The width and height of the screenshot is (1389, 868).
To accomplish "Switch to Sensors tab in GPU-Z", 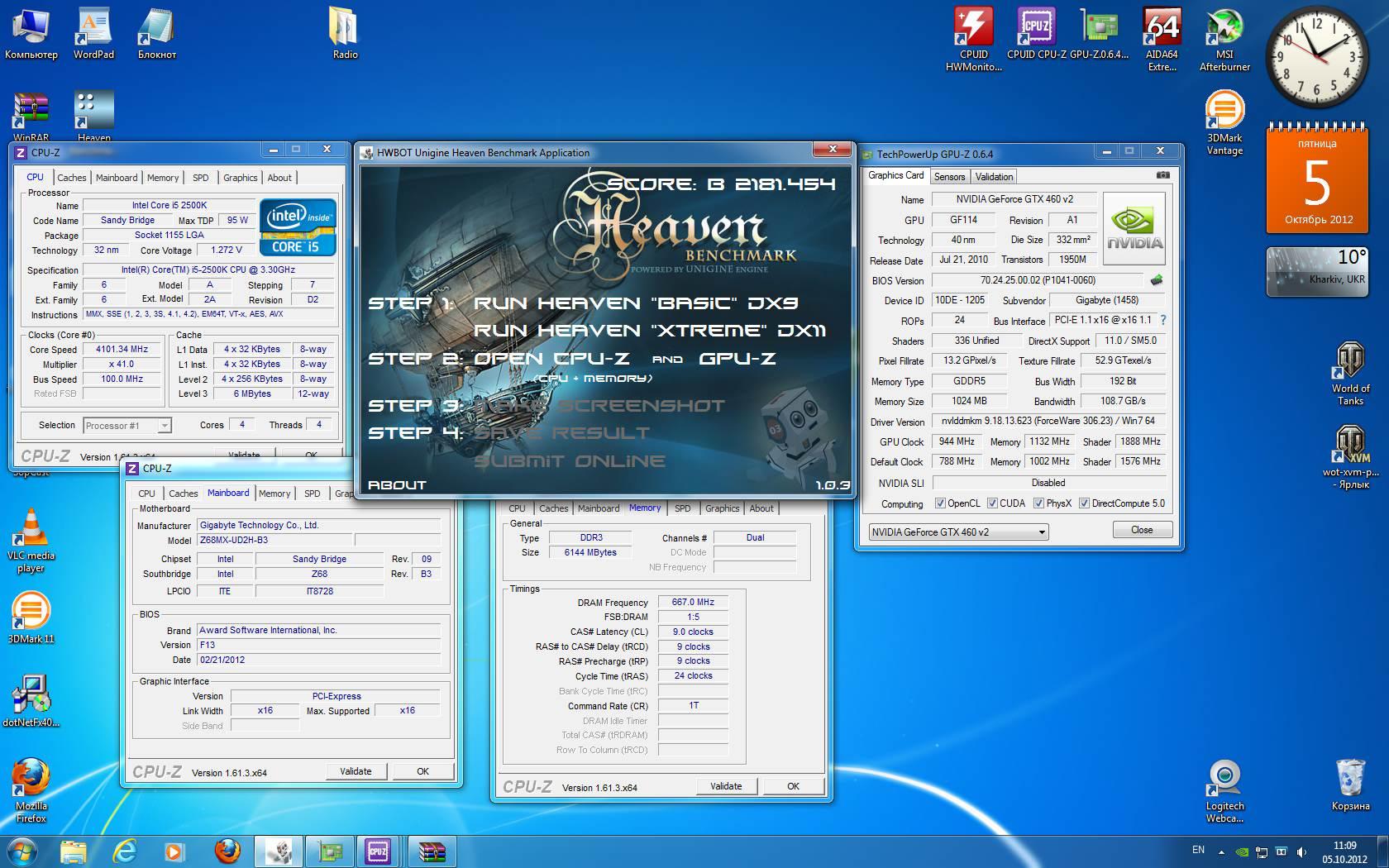I will pyautogui.click(x=949, y=177).
